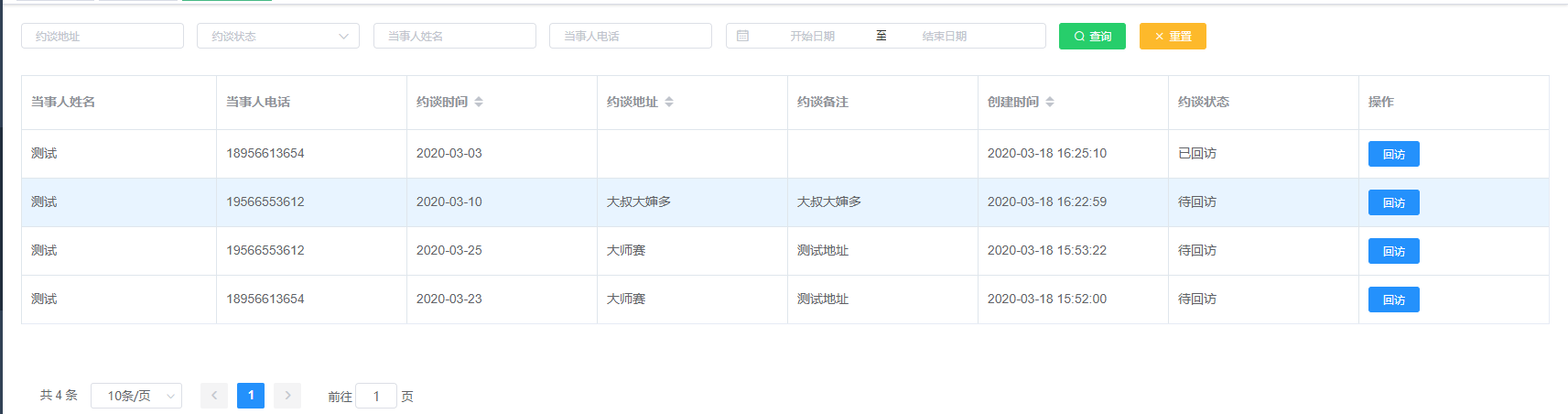Click name 测试 in 2020-03-23 row

click(44, 299)
